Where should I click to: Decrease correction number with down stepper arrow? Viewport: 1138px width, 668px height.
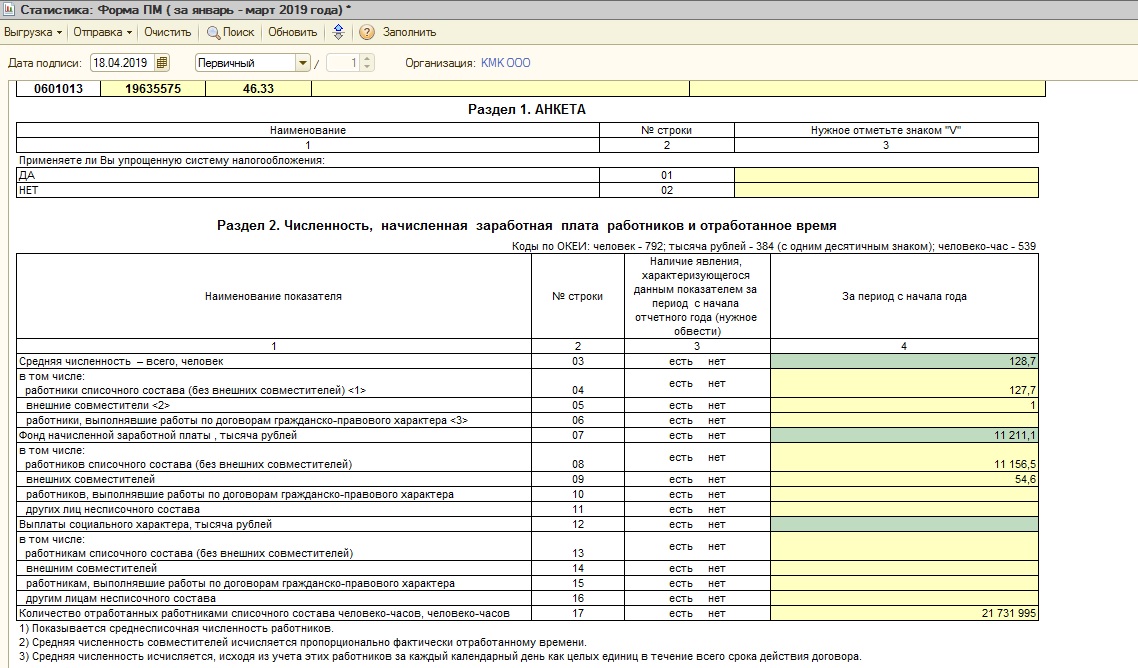(x=367, y=67)
